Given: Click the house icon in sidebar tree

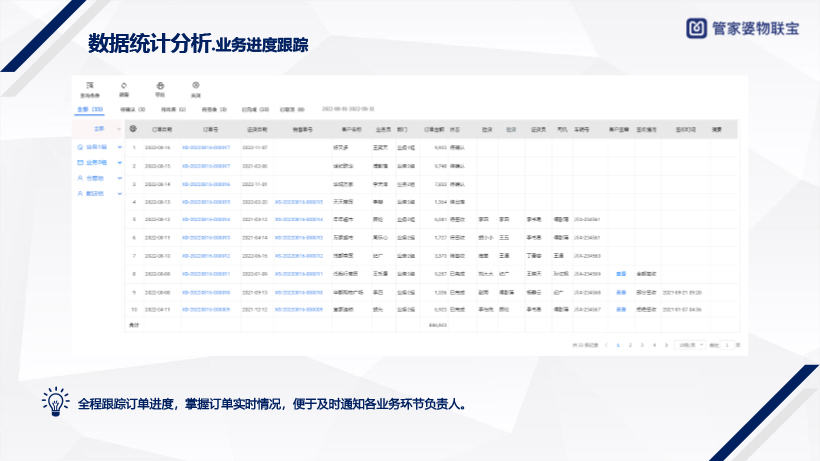Looking at the screenshot, I should 80,147.
